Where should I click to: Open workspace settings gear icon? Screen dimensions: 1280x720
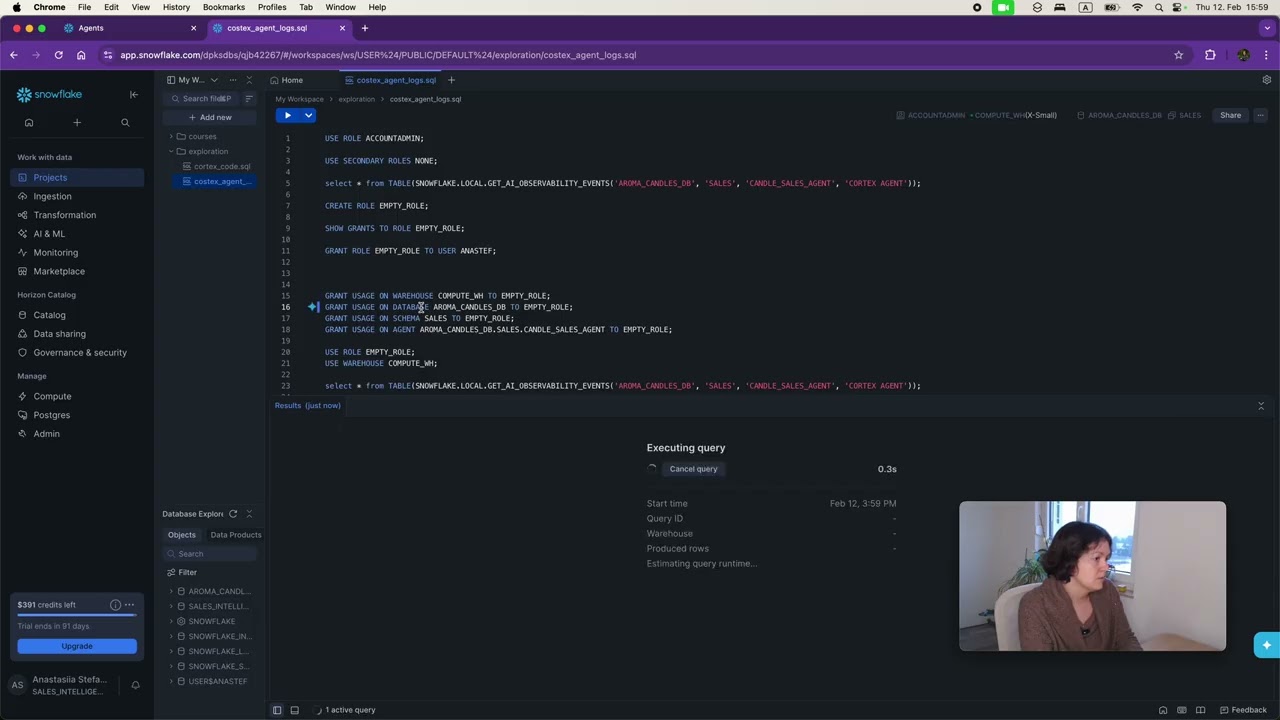click(x=1266, y=80)
